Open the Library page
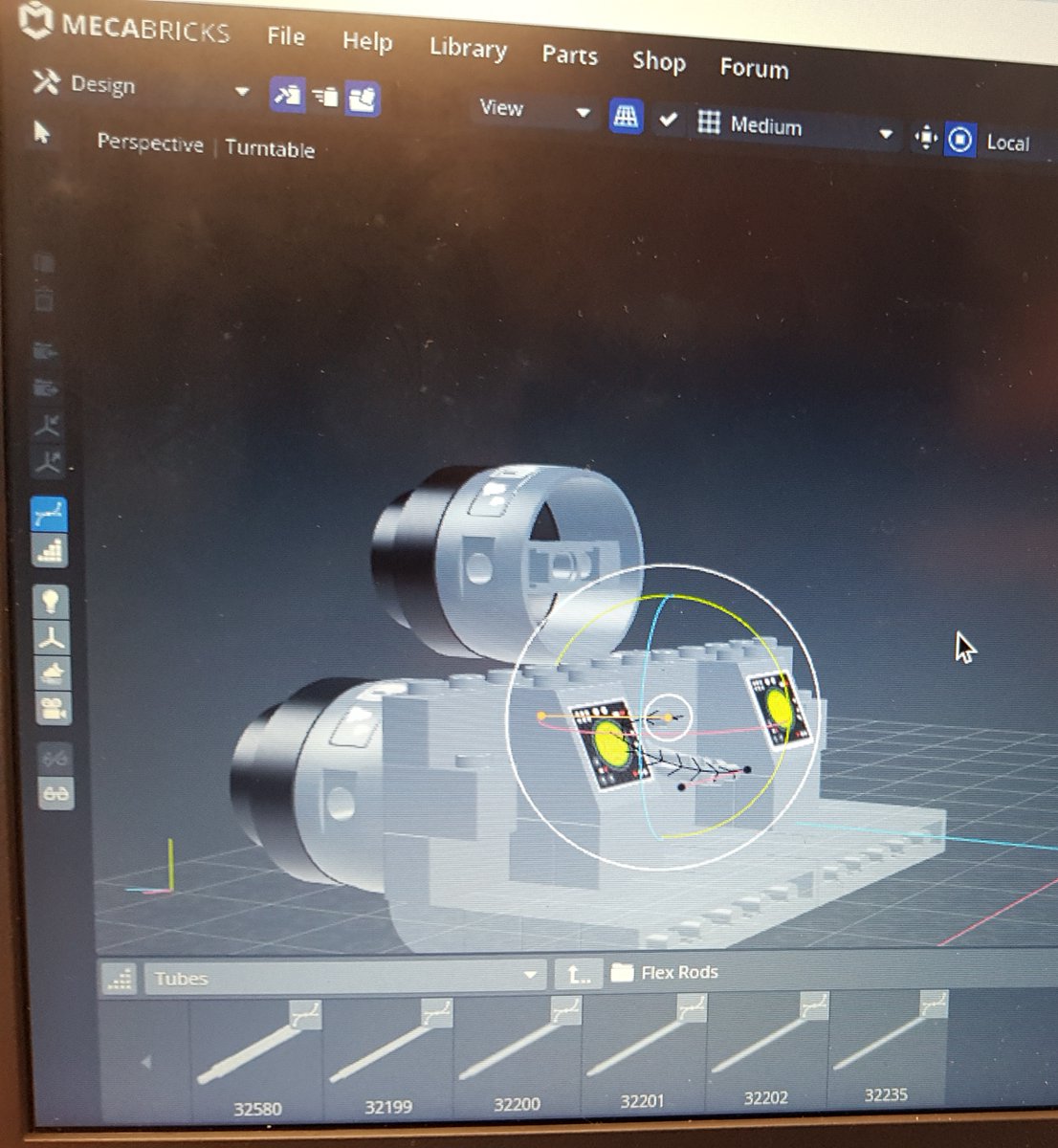 coord(468,49)
